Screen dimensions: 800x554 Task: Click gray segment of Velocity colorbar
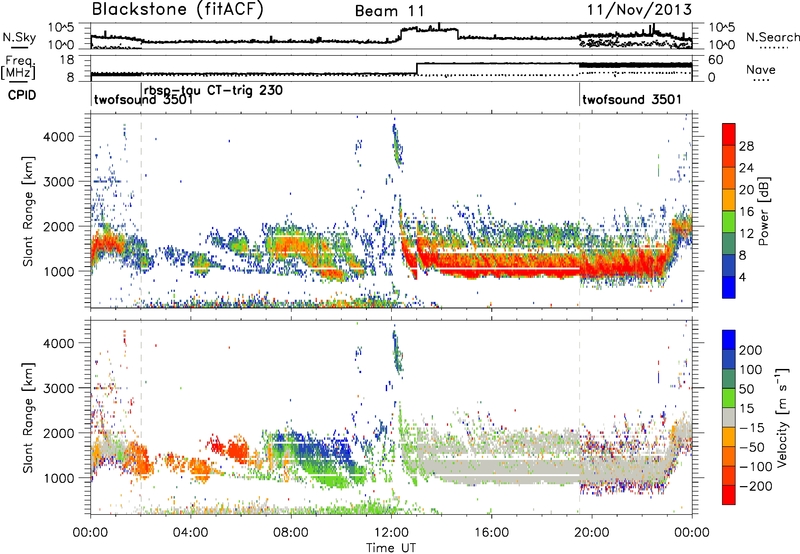point(729,417)
